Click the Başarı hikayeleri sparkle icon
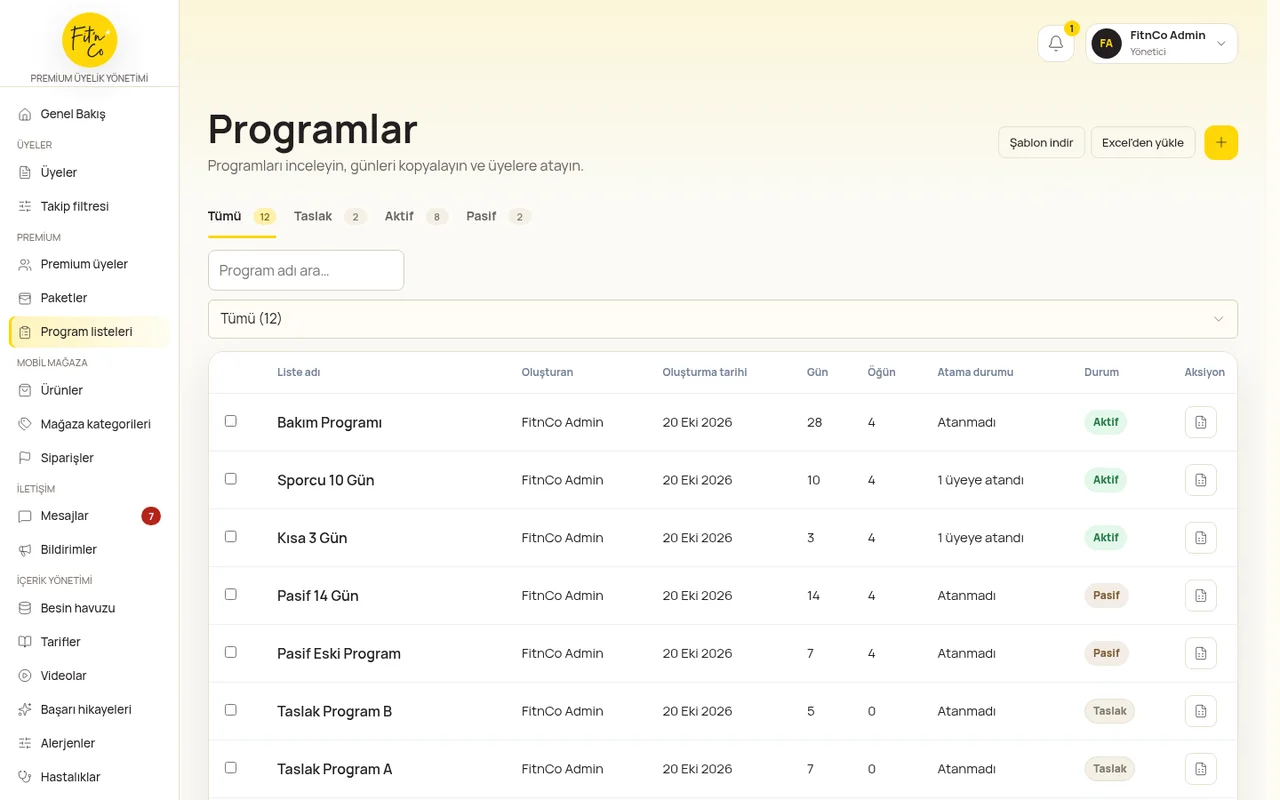Screen dimensions: 1280x800 point(25,710)
